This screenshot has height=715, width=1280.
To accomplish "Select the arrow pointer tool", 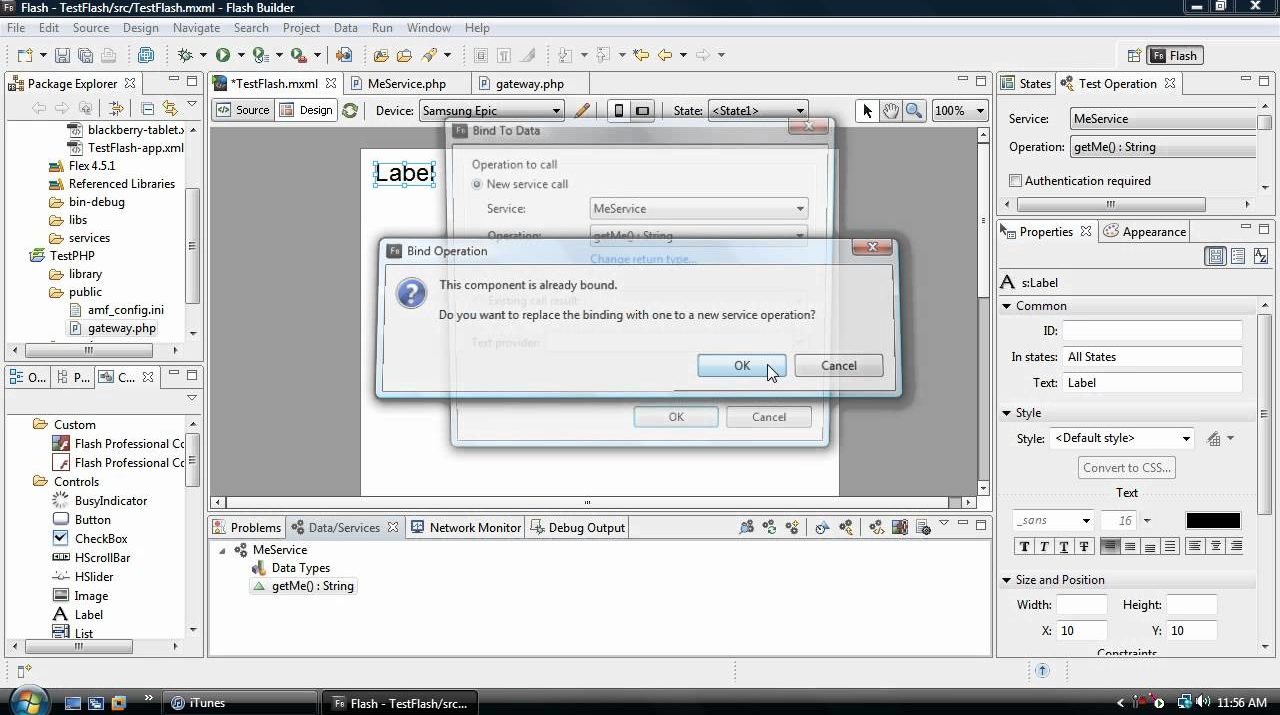I will [x=867, y=111].
